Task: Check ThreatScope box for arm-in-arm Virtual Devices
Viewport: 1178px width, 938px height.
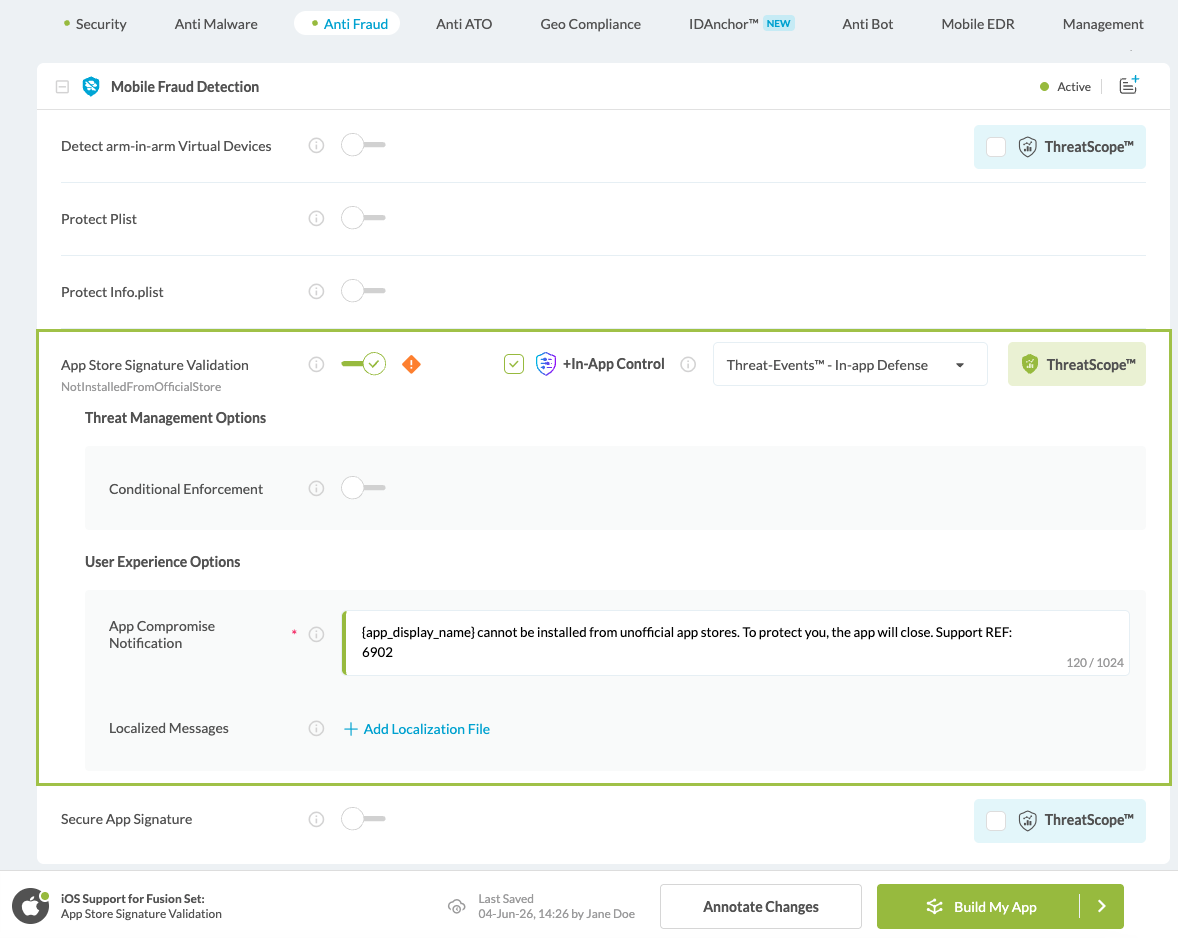Action: point(995,146)
